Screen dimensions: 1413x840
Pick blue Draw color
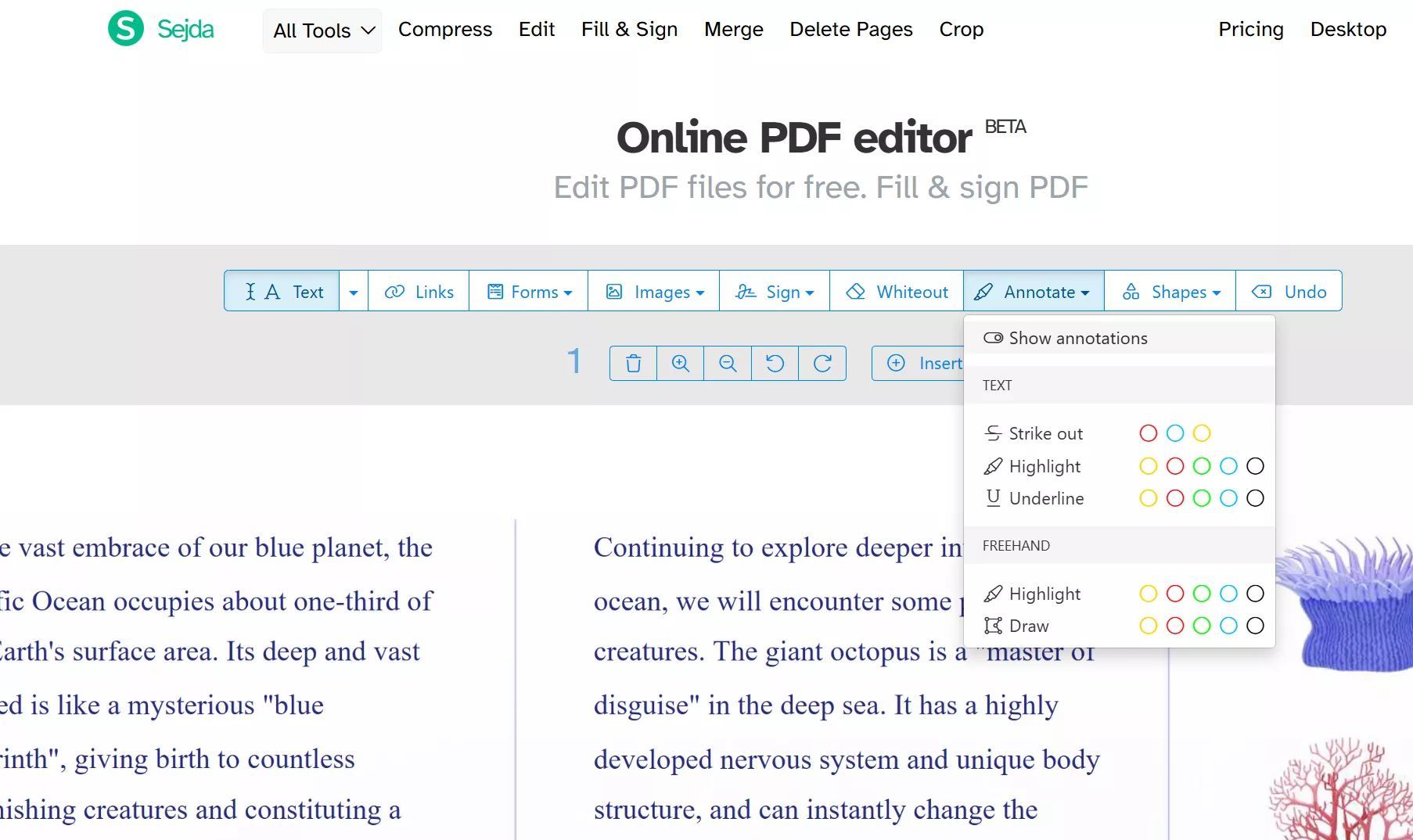(1229, 626)
